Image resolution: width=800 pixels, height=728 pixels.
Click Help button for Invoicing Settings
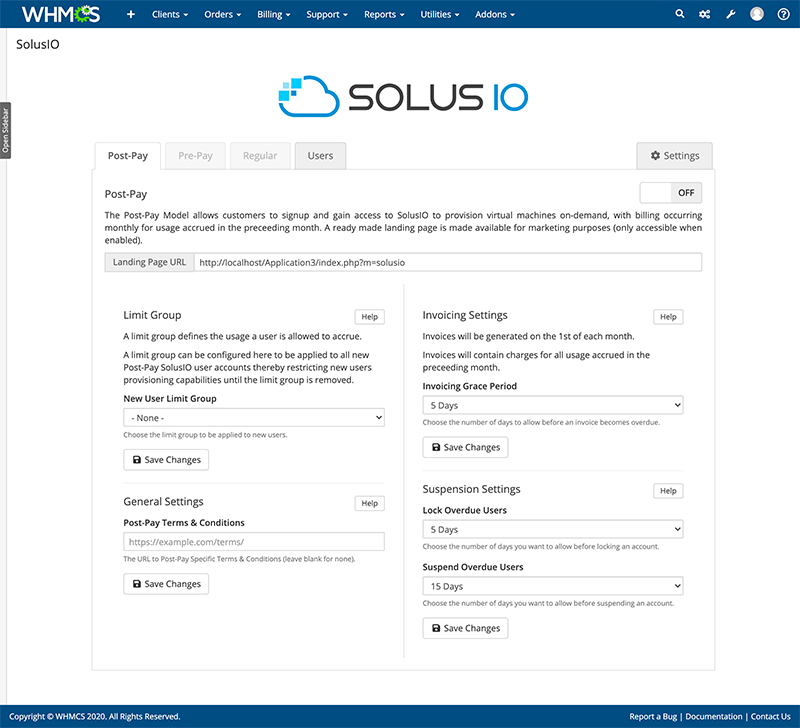(x=668, y=317)
